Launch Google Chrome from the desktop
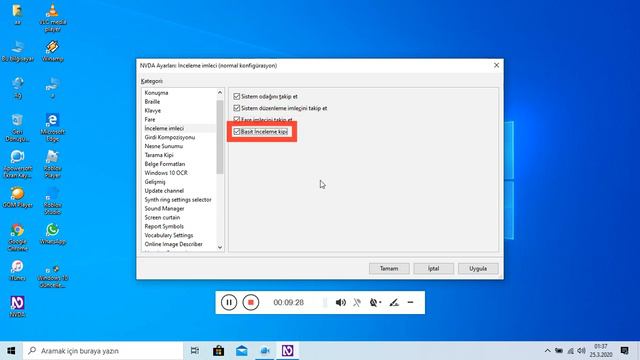640x360 pixels. click(x=18, y=237)
